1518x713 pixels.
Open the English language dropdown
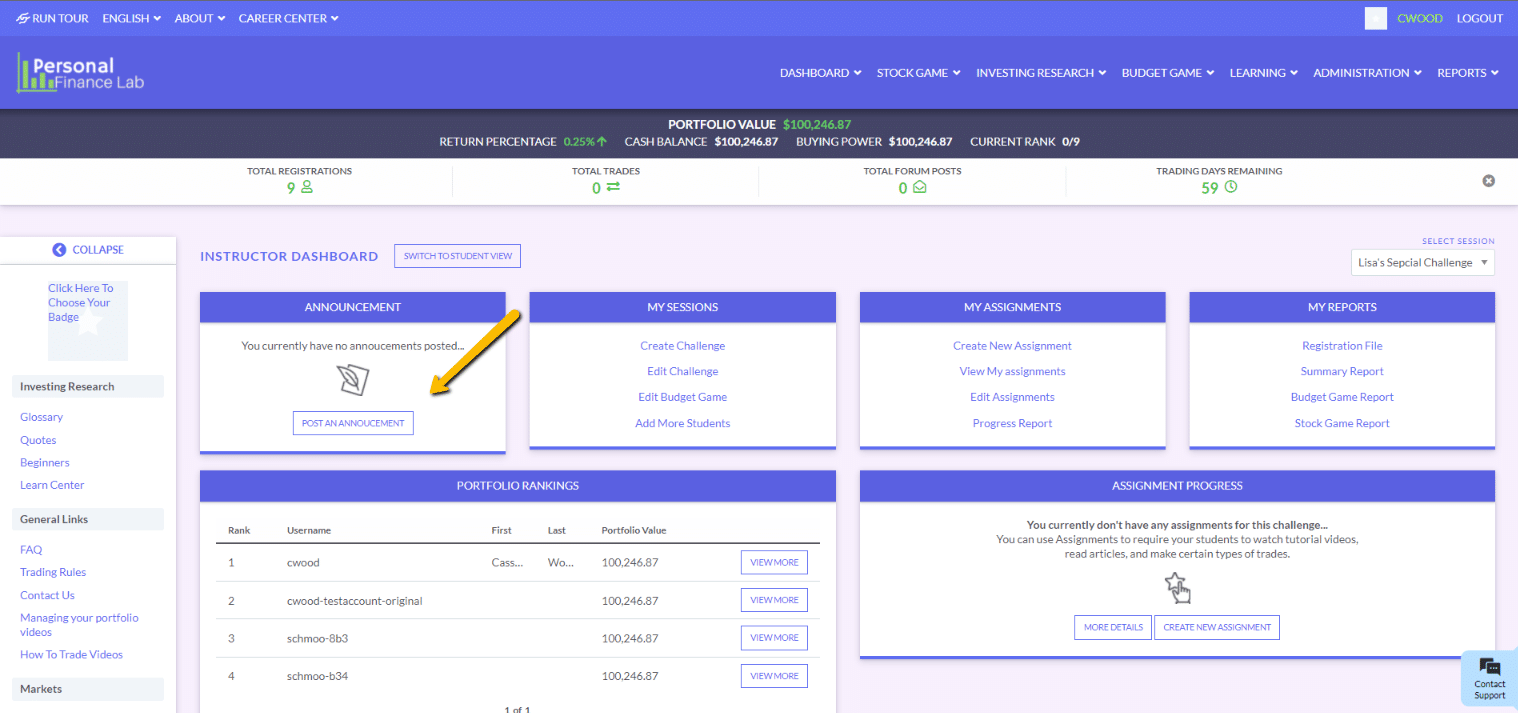click(x=131, y=18)
